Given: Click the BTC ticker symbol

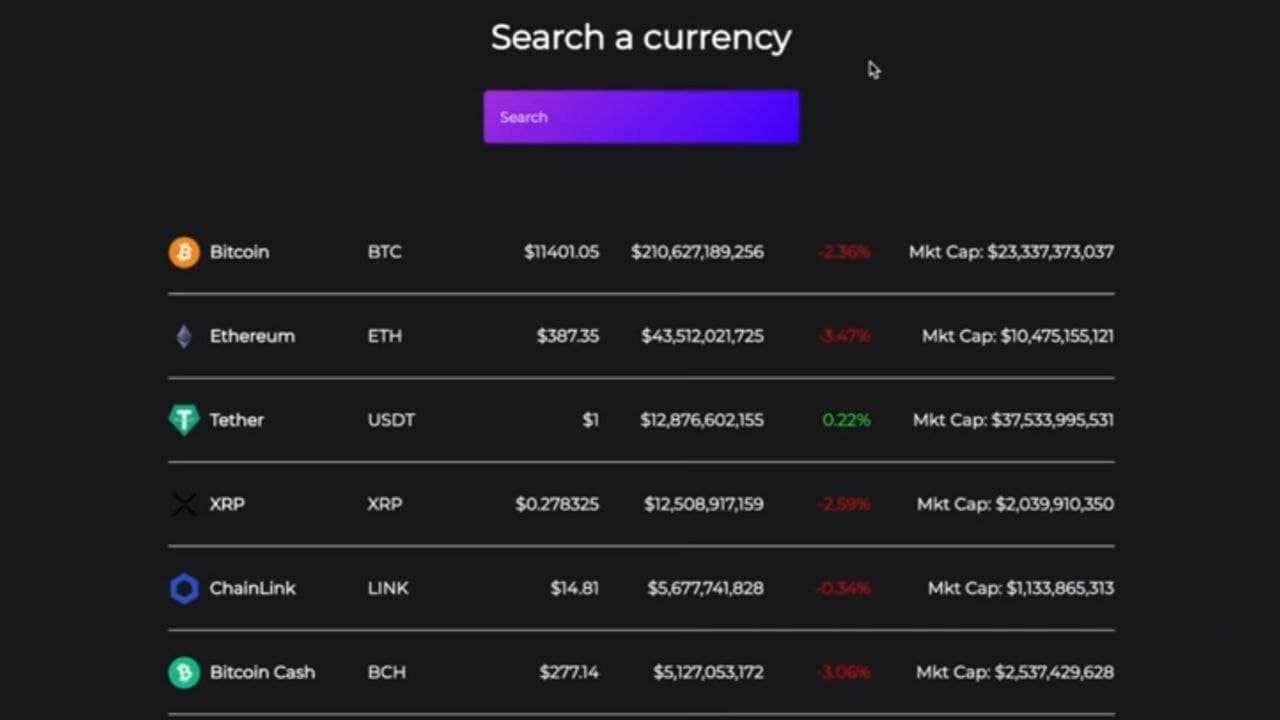Looking at the screenshot, I should 384,252.
